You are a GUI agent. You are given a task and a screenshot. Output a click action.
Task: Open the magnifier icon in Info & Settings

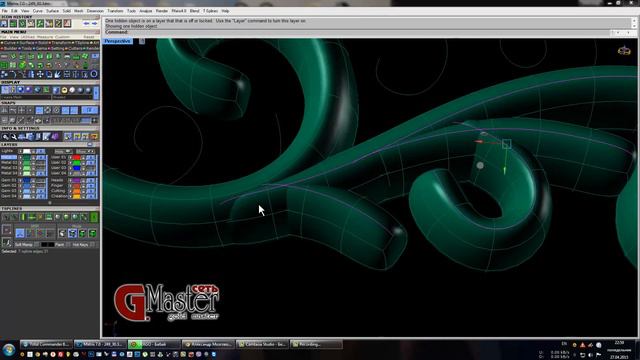tap(5, 137)
